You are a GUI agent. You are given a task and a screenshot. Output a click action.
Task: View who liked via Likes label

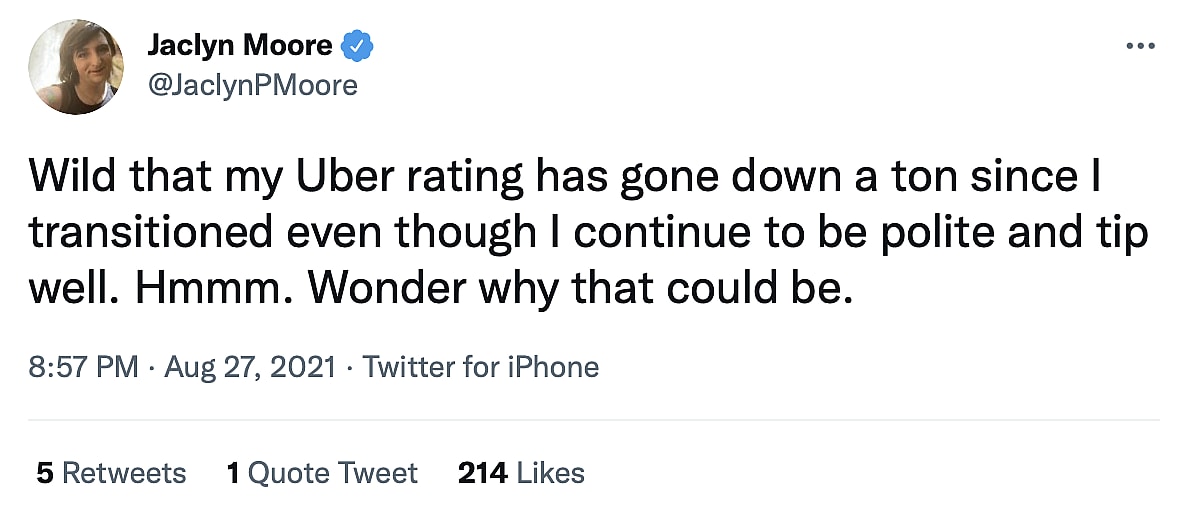coord(549,472)
